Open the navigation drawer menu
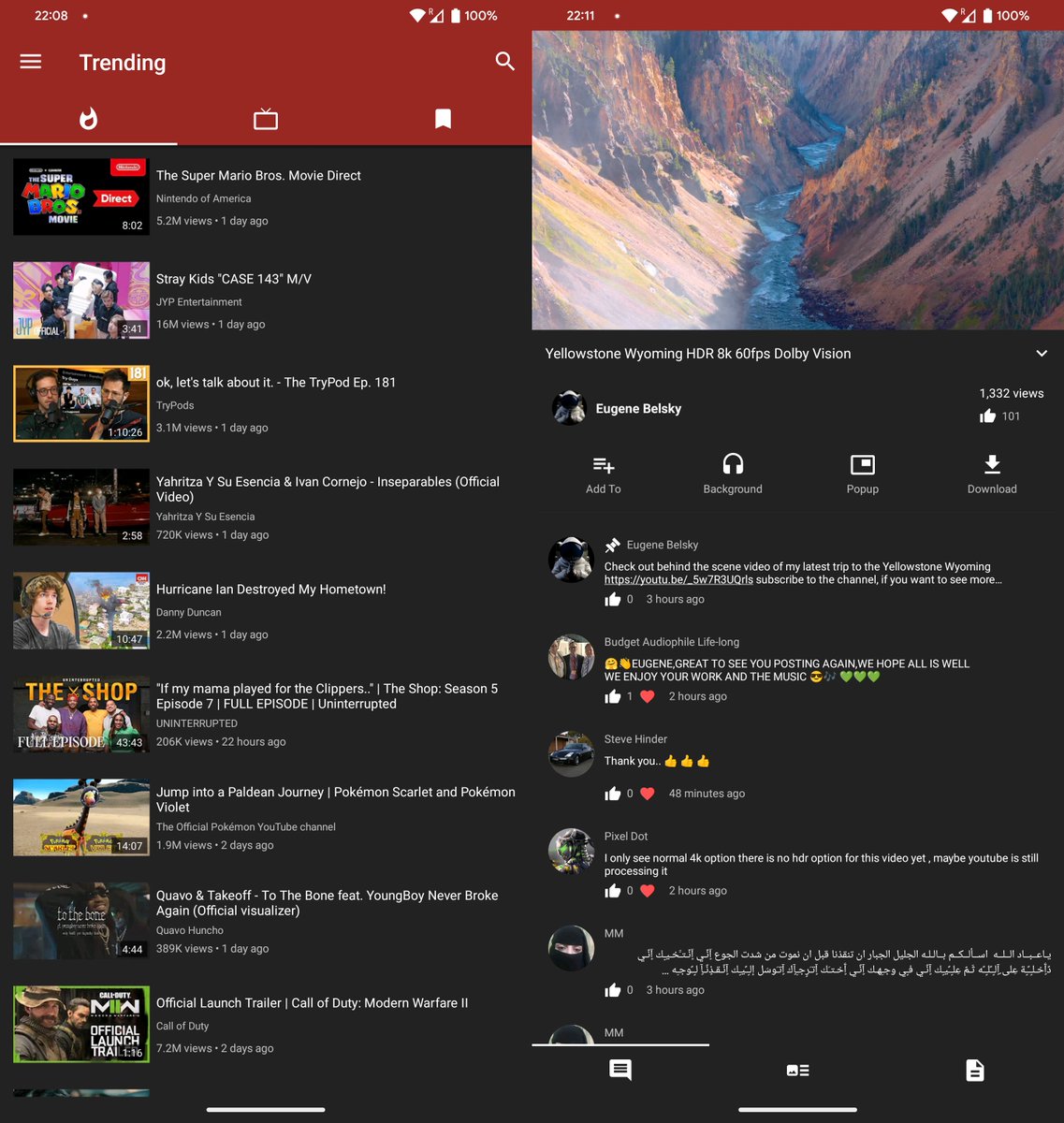 tap(30, 62)
